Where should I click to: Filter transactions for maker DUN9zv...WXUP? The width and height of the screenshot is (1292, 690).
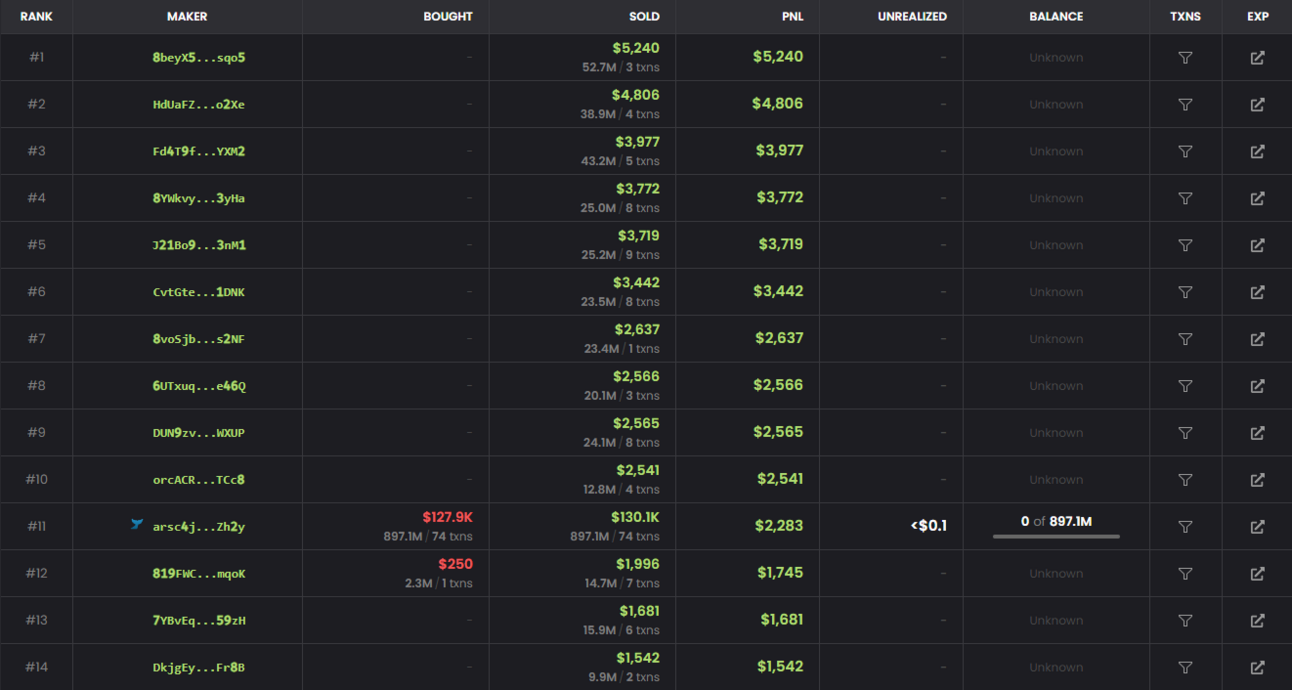1185,432
